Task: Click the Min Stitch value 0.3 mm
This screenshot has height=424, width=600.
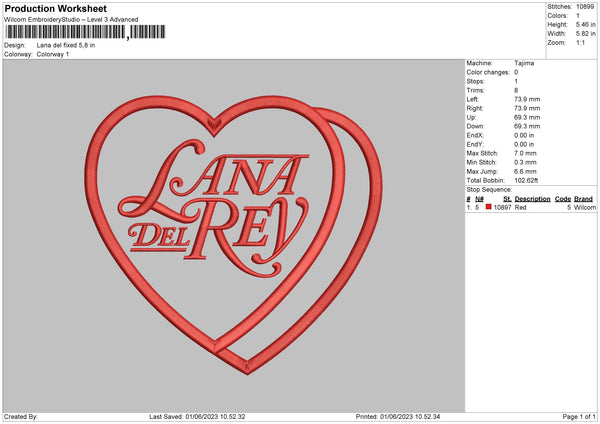Action: pos(525,163)
